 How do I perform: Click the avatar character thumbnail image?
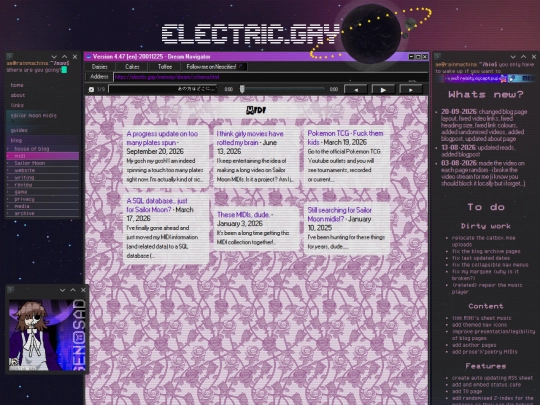click(47, 335)
